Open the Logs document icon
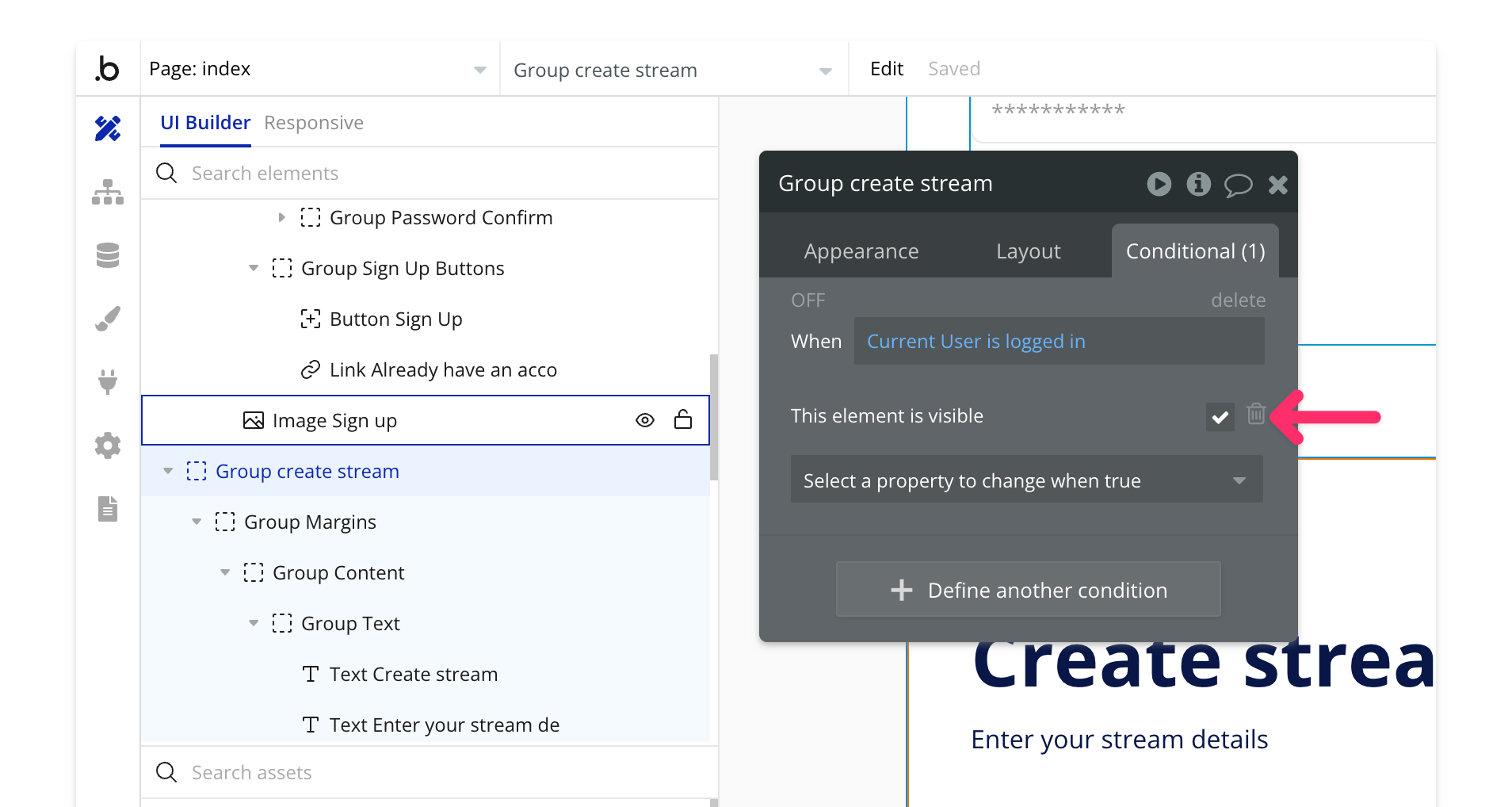The image size is (1512, 807). click(108, 508)
